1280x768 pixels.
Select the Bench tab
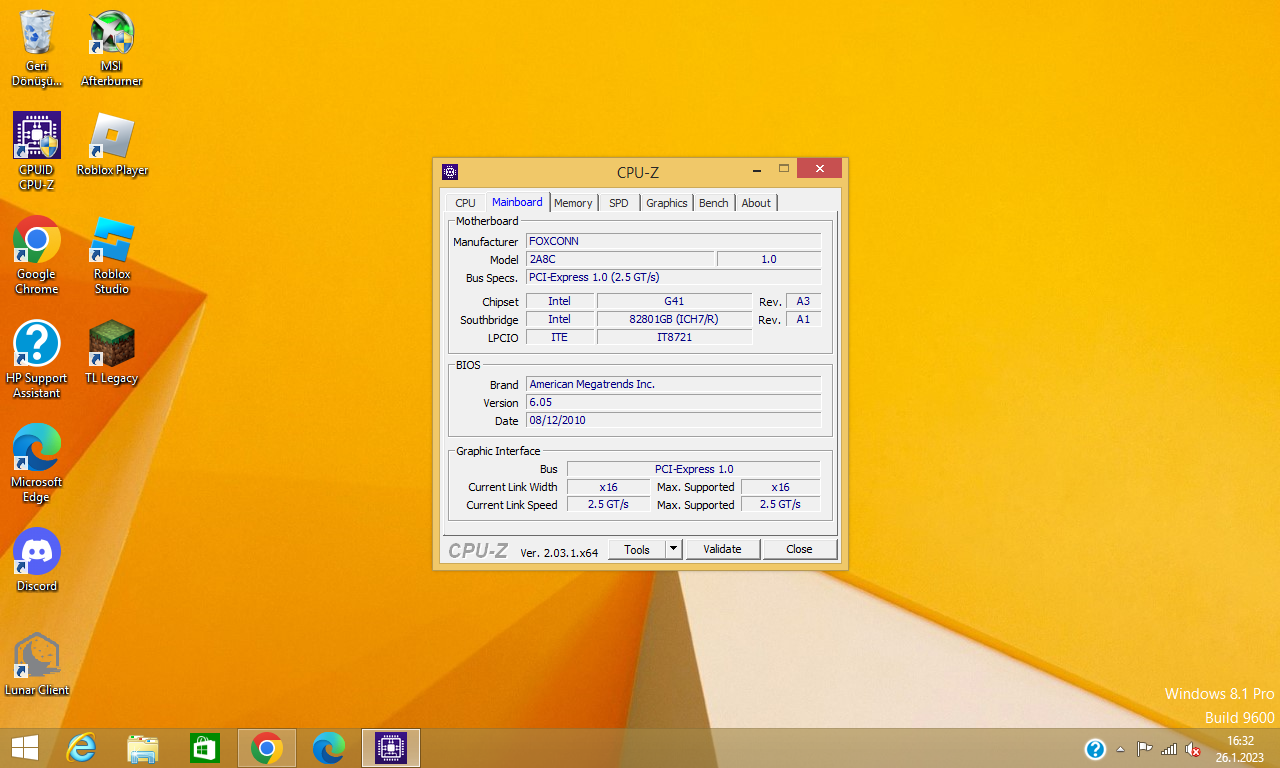tap(713, 203)
